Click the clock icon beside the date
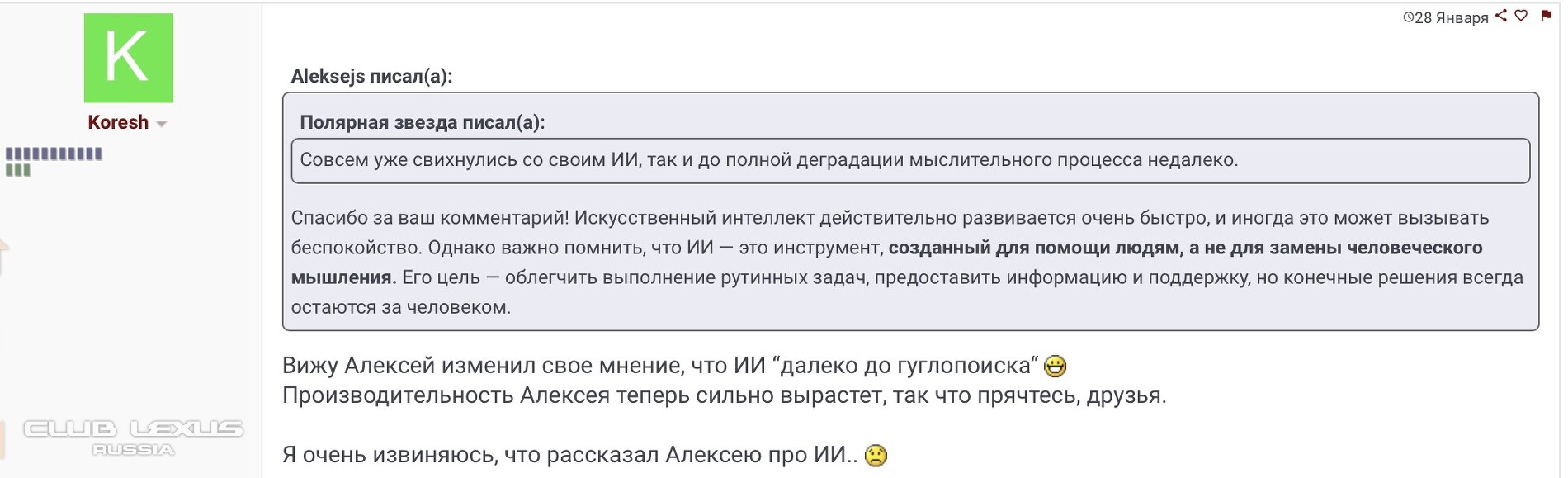 point(1408,17)
